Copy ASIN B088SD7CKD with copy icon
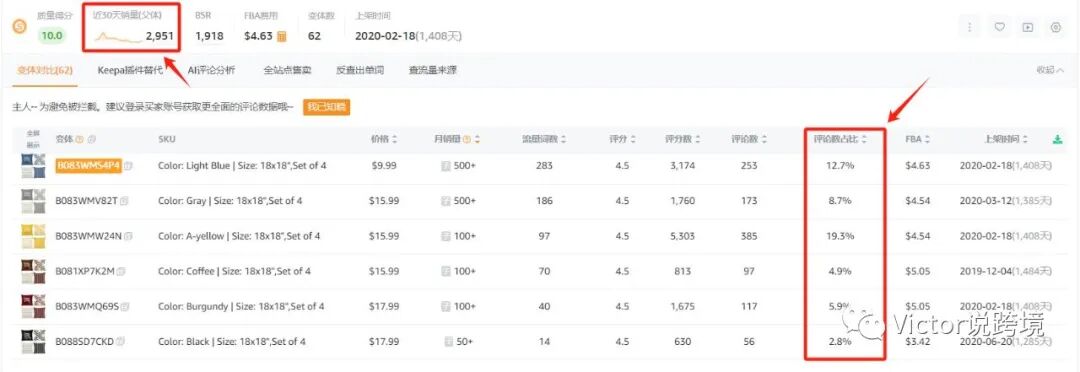This screenshot has width=1080, height=372. click(x=121, y=342)
